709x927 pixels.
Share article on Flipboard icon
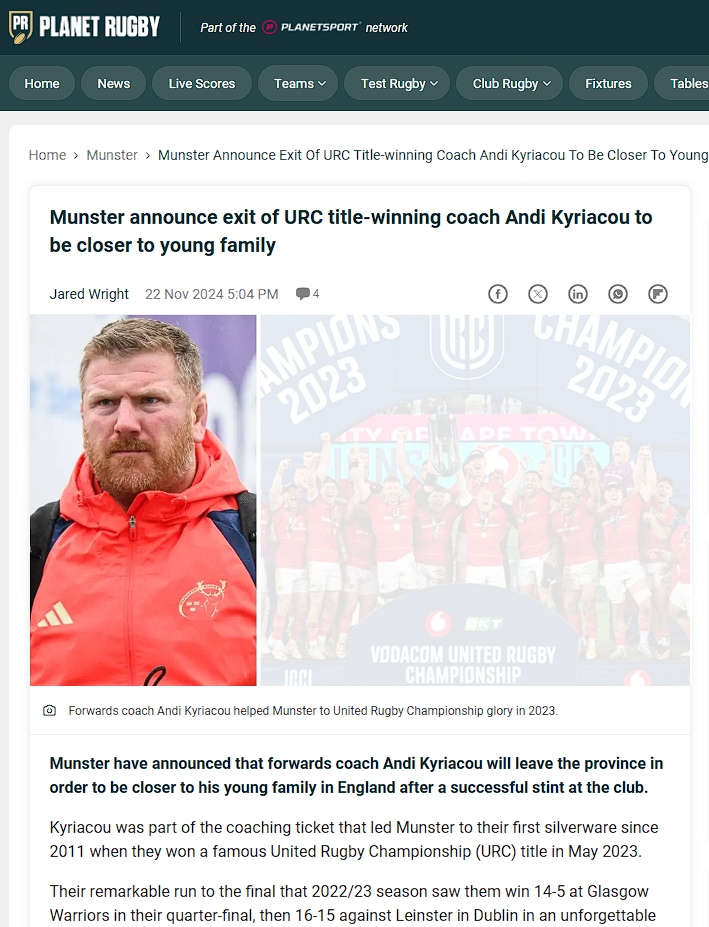pos(658,294)
